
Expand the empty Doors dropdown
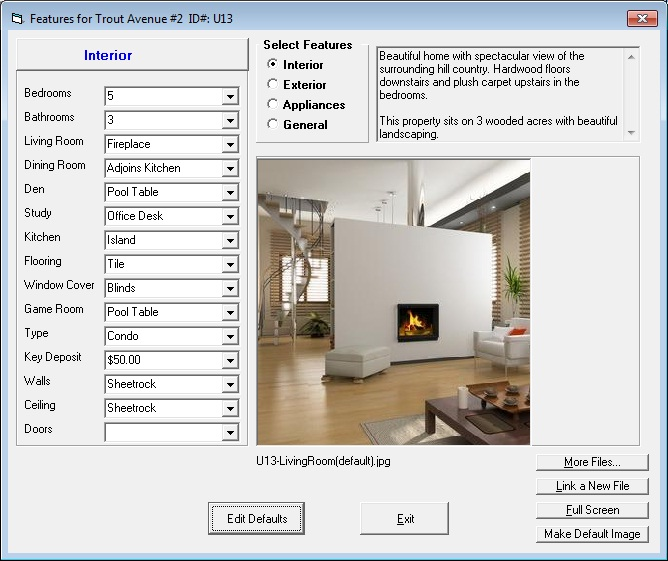(x=230, y=432)
